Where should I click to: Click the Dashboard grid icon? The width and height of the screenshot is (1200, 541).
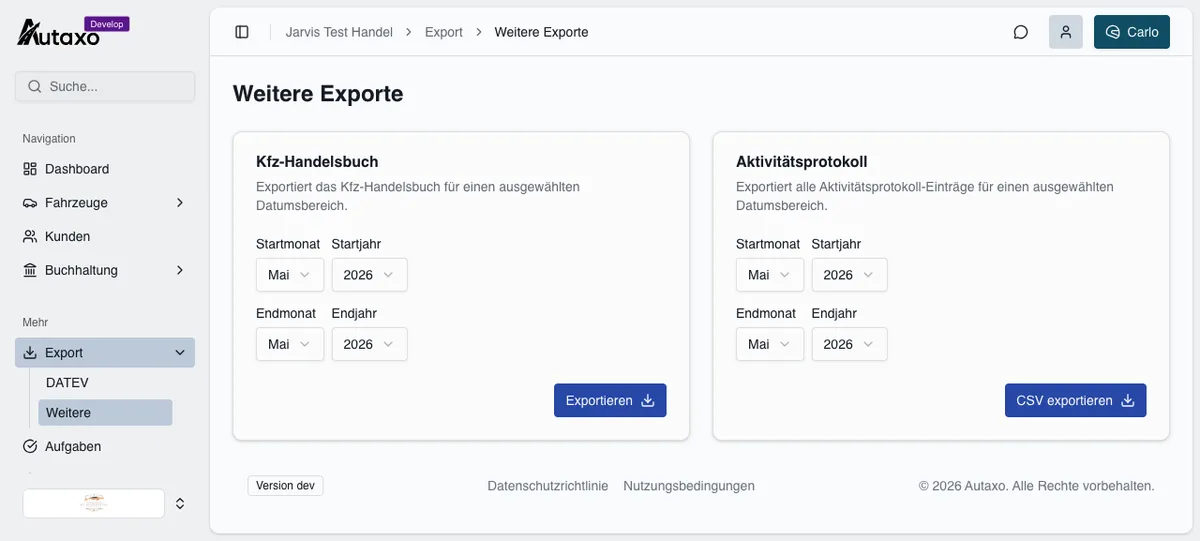30,169
